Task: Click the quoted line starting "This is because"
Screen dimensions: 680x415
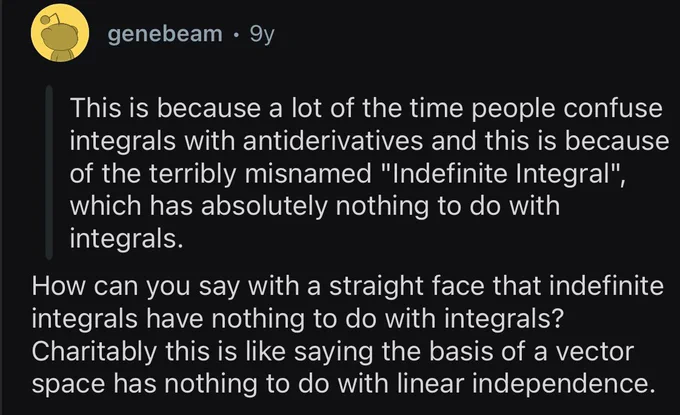Action: point(366,108)
